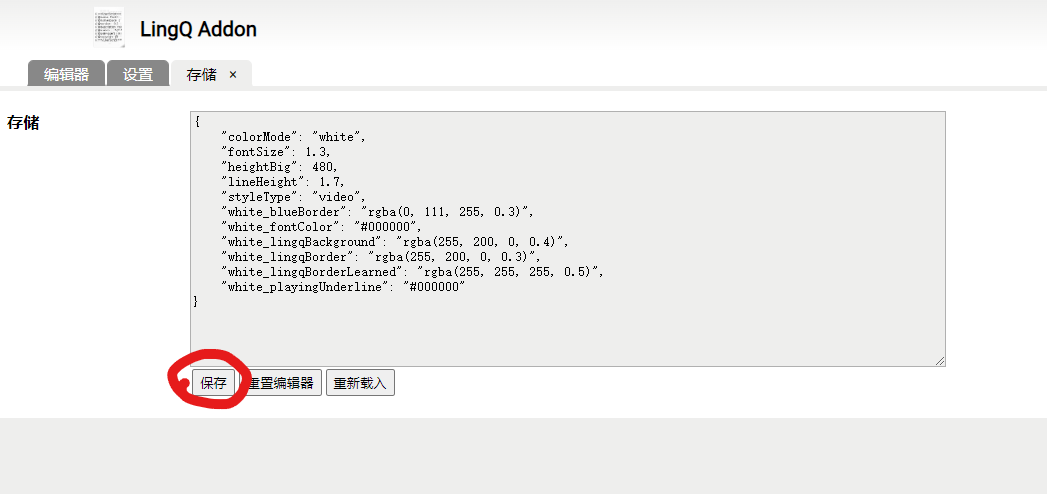Select the 存储 tab
Screen dimensions: 1047x494
coord(201,75)
